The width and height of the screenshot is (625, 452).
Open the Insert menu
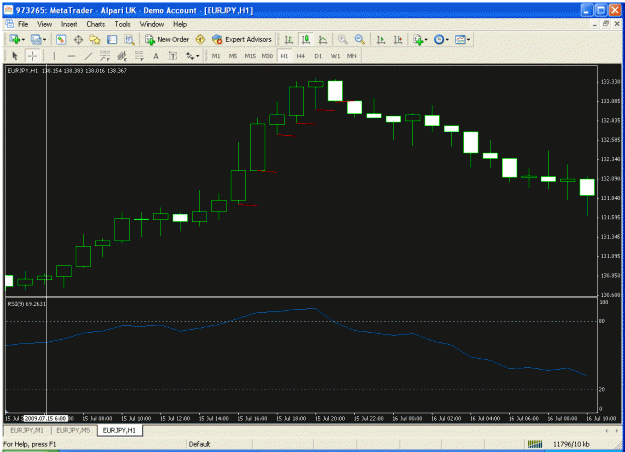point(69,24)
